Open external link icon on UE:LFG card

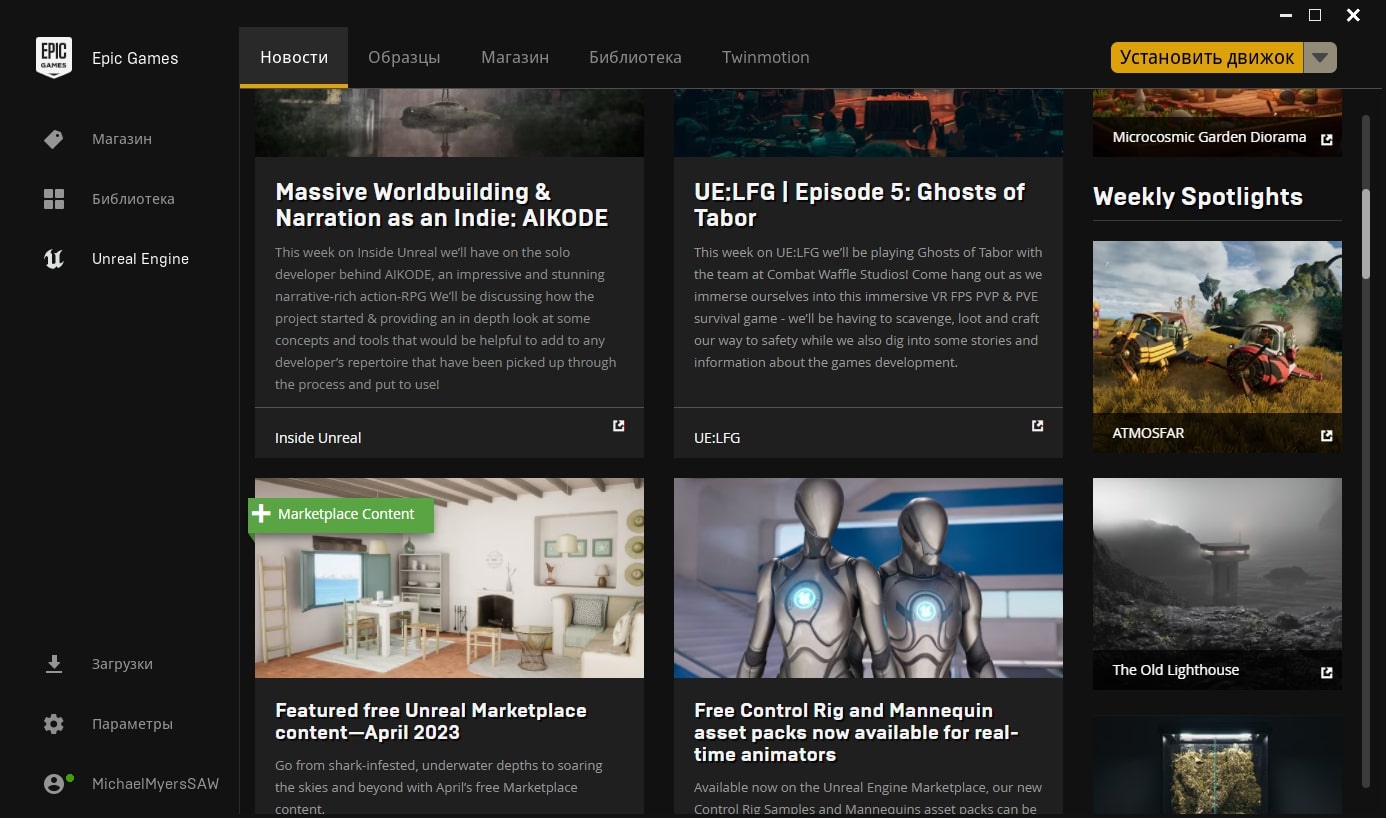[x=1038, y=426]
